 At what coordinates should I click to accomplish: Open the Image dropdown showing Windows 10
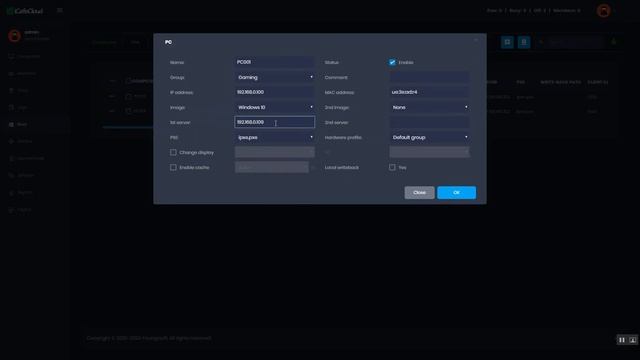[275, 107]
